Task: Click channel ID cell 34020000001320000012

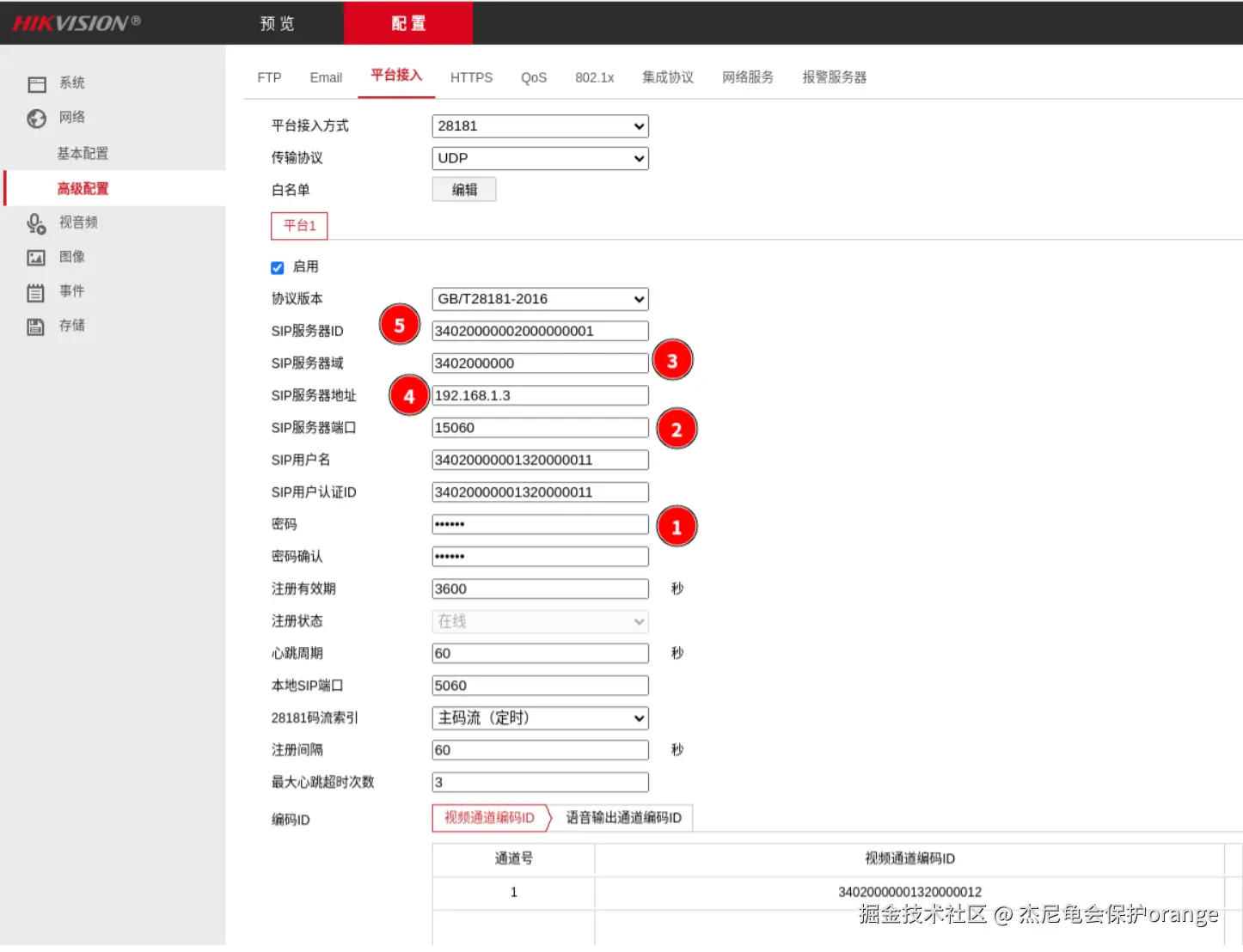Action: pos(909,893)
